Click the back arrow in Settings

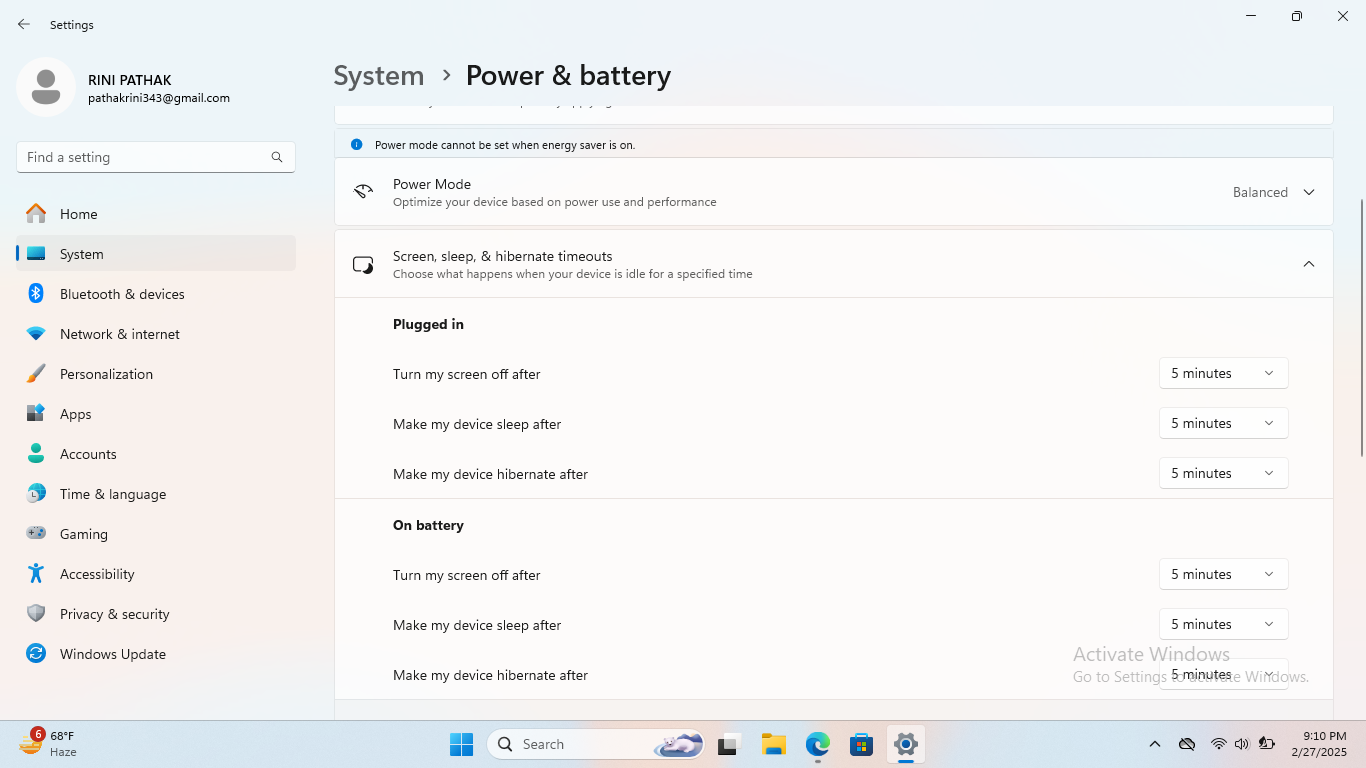(24, 24)
